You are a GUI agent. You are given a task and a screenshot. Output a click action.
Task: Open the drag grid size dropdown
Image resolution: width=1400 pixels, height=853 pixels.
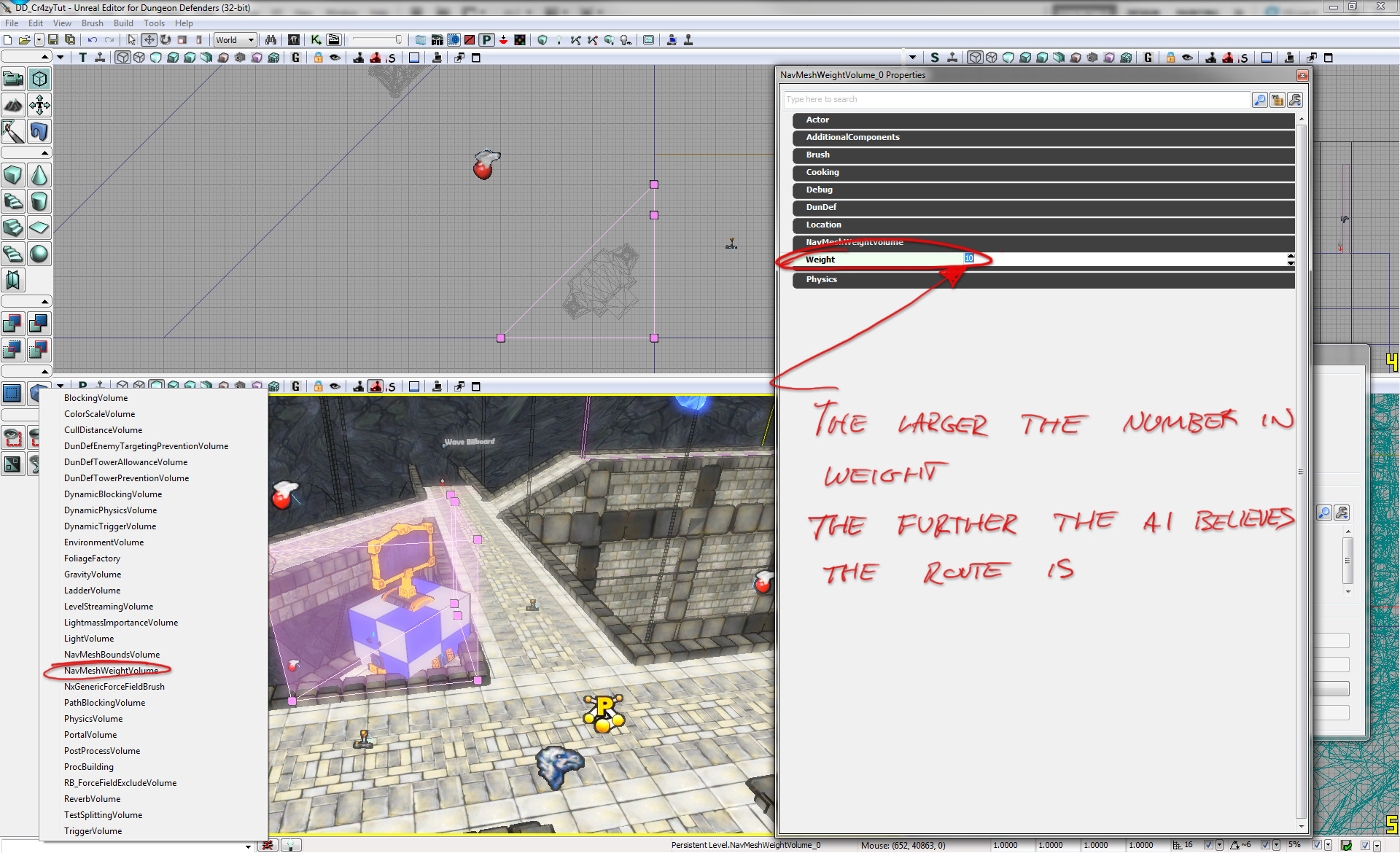pos(1218,845)
